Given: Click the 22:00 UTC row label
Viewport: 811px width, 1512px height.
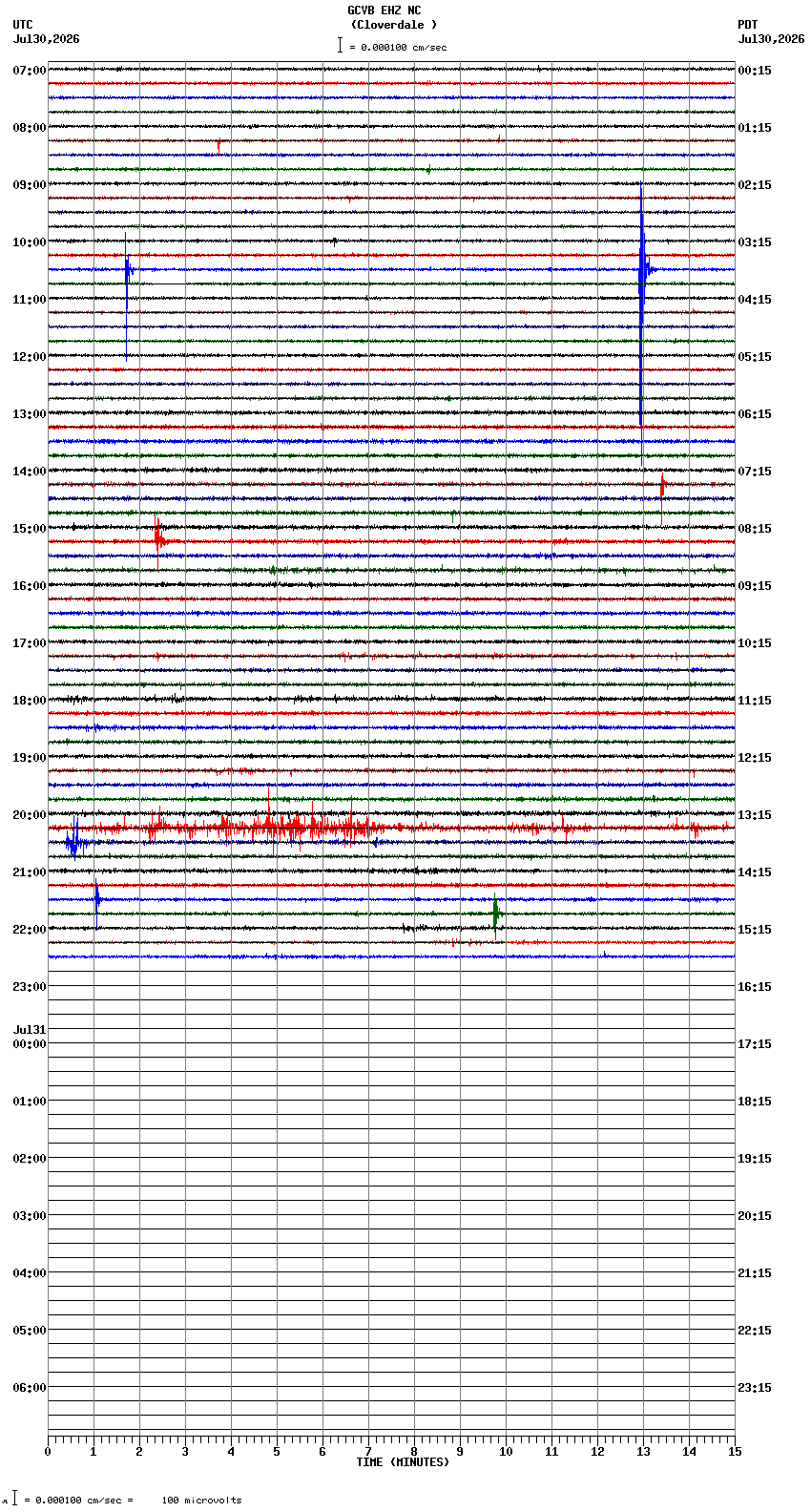Looking at the screenshot, I should (29, 929).
